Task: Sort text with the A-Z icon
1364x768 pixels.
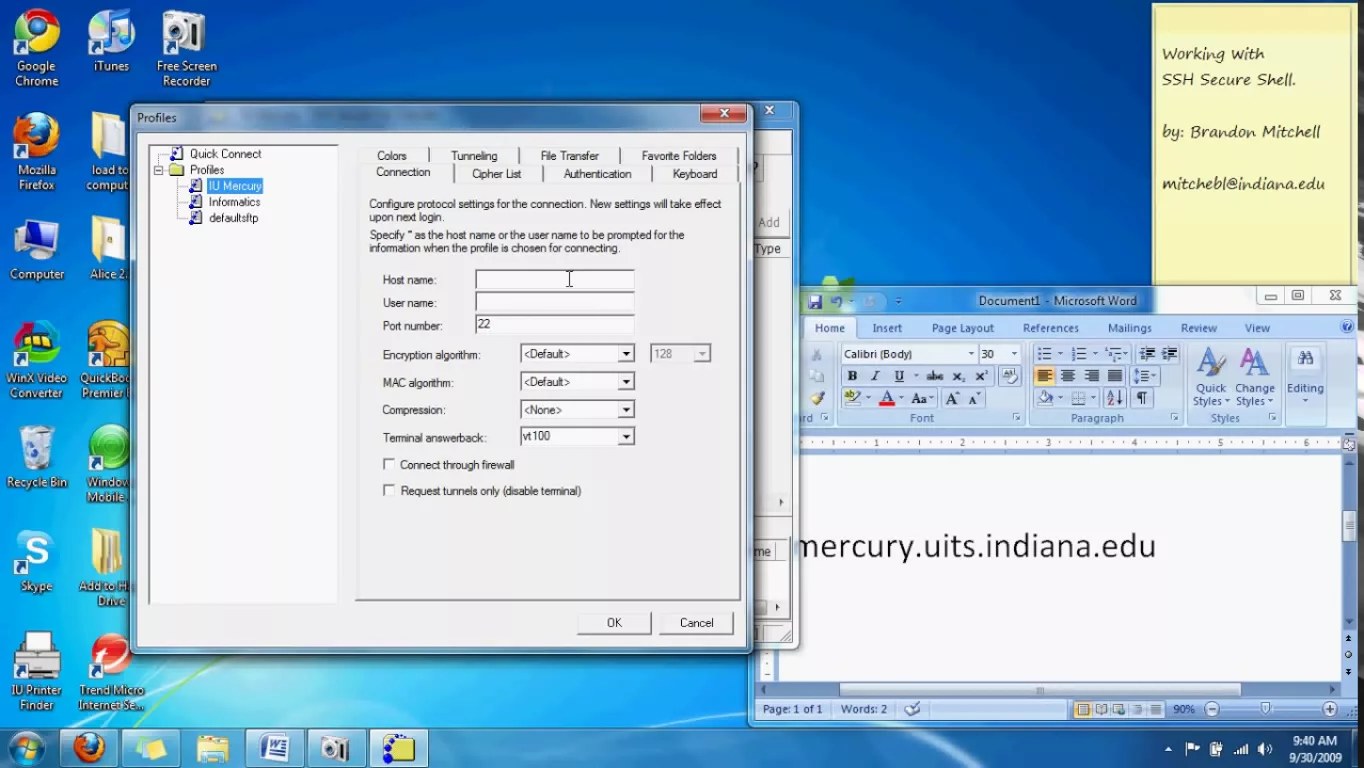Action: pyautogui.click(x=1115, y=398)
